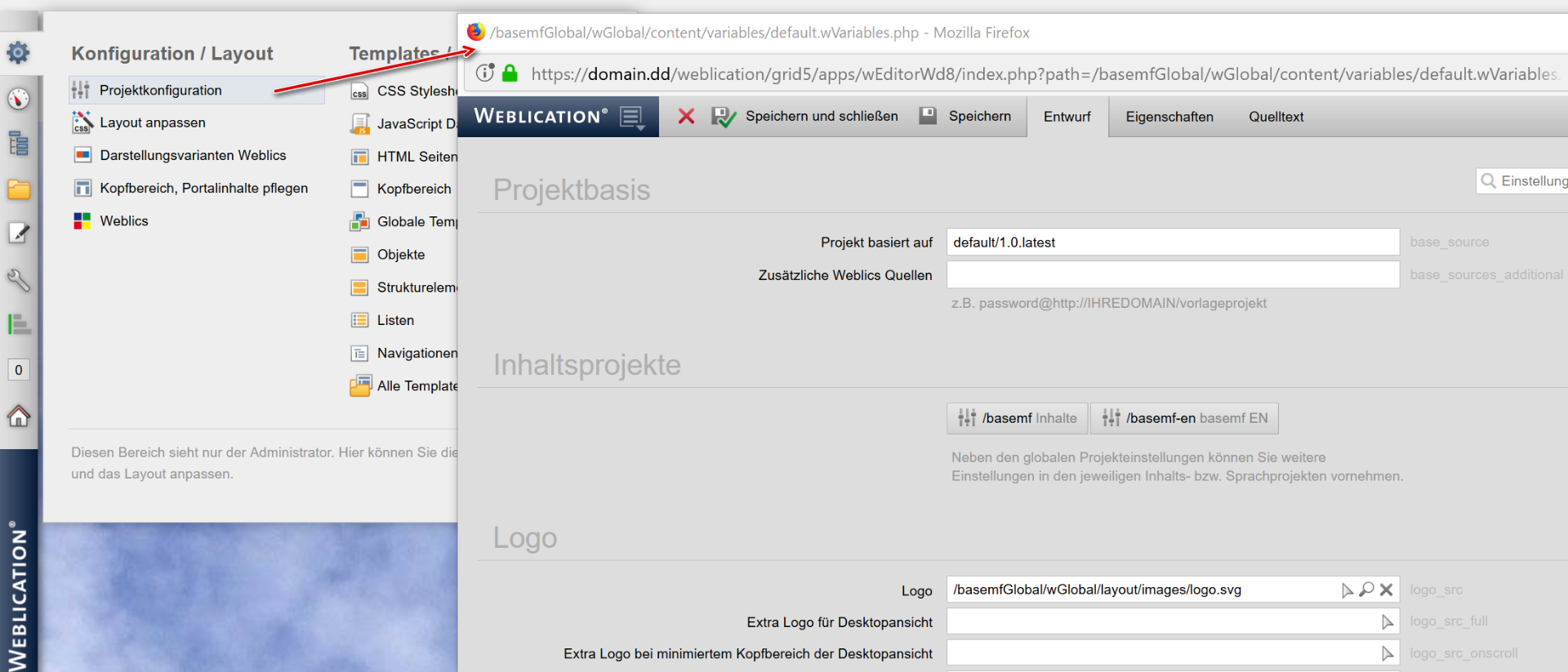Clear the Logo field with the X icon
Viewport: 1568px width, 672px height.
pyautogui.click(x=1386, y=590)
